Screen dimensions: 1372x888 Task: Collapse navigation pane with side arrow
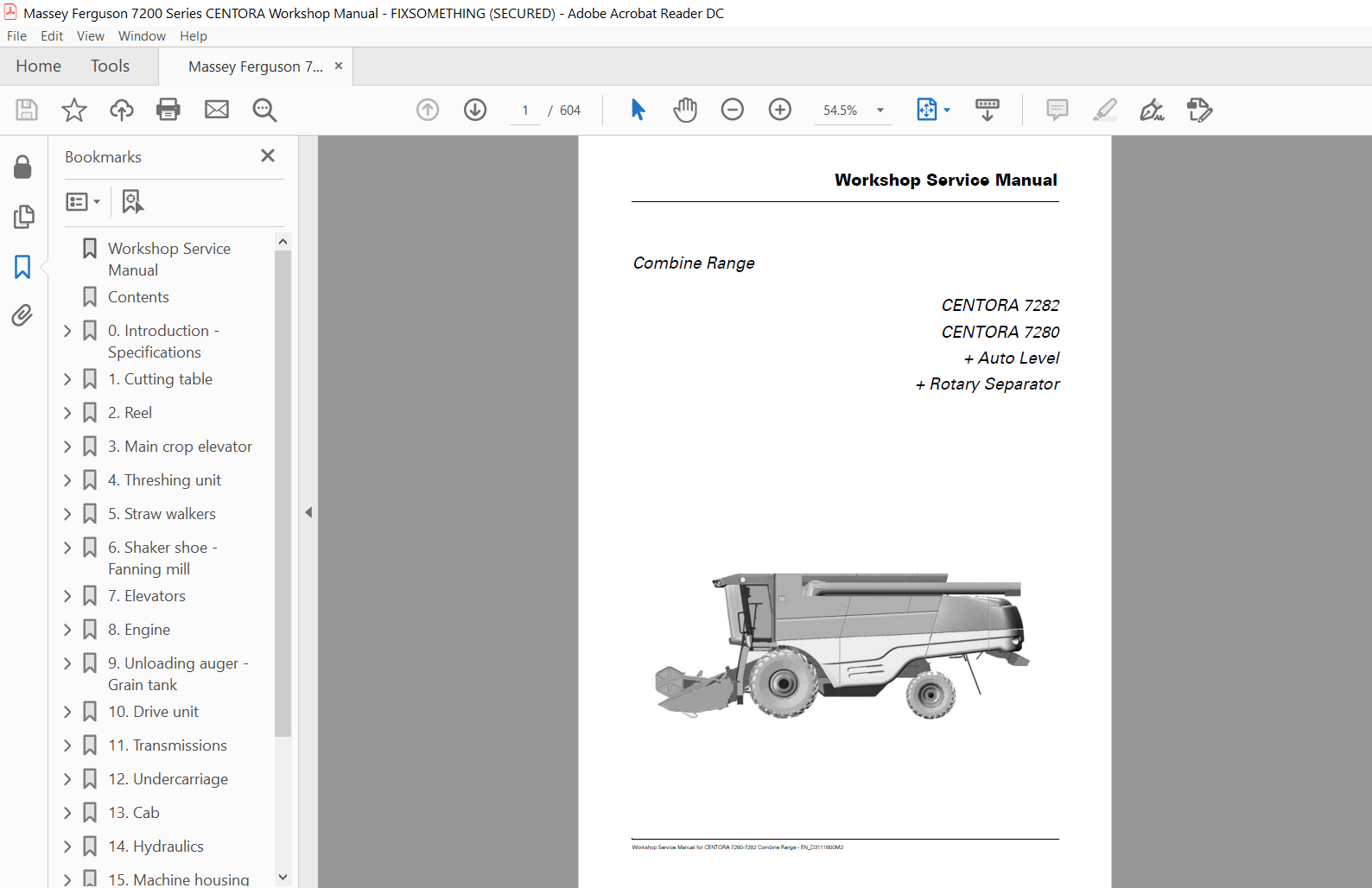(308, 512)
